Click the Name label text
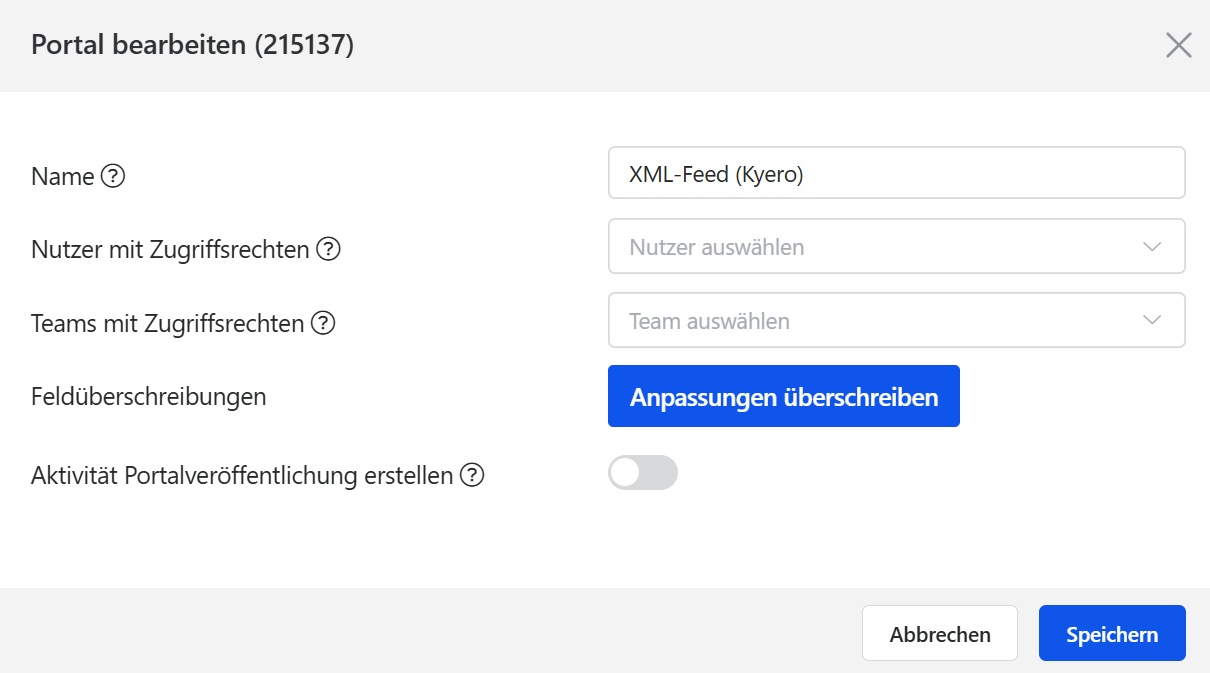Image resolution: width=1210 pixels, height=673 pixels. (x=63, y=177)
